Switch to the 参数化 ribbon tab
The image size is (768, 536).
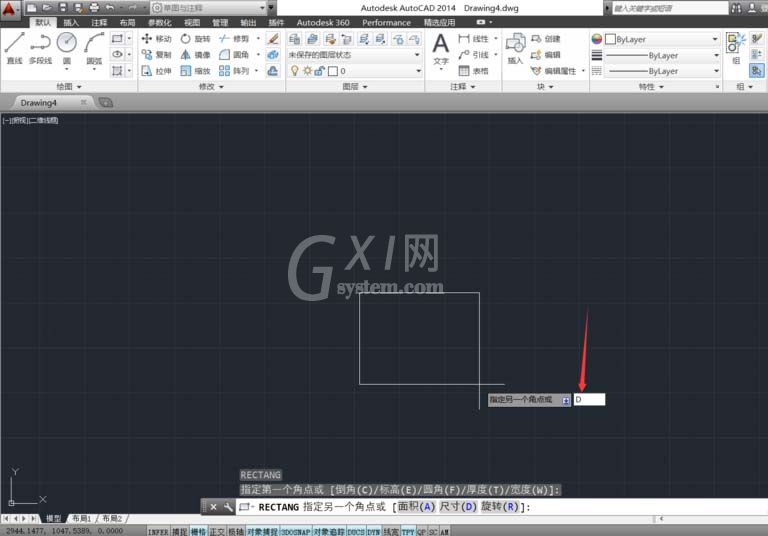pos(160,23)
